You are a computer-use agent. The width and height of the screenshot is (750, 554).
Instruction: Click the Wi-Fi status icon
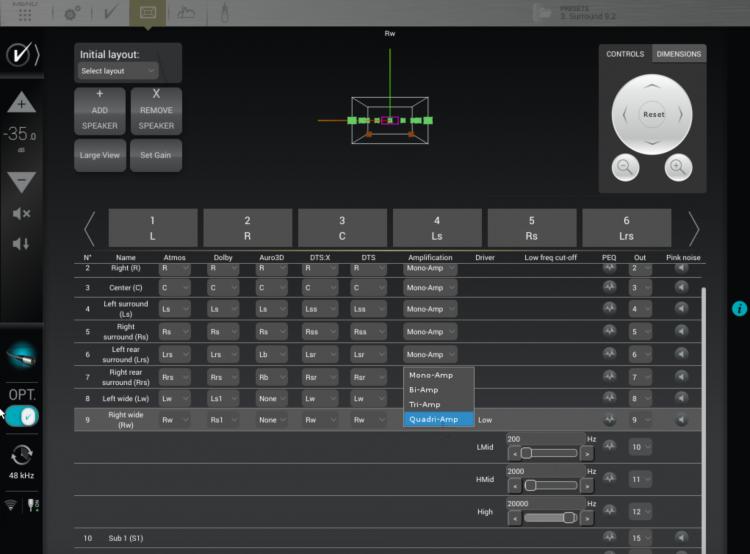click(x=10, y=504)
